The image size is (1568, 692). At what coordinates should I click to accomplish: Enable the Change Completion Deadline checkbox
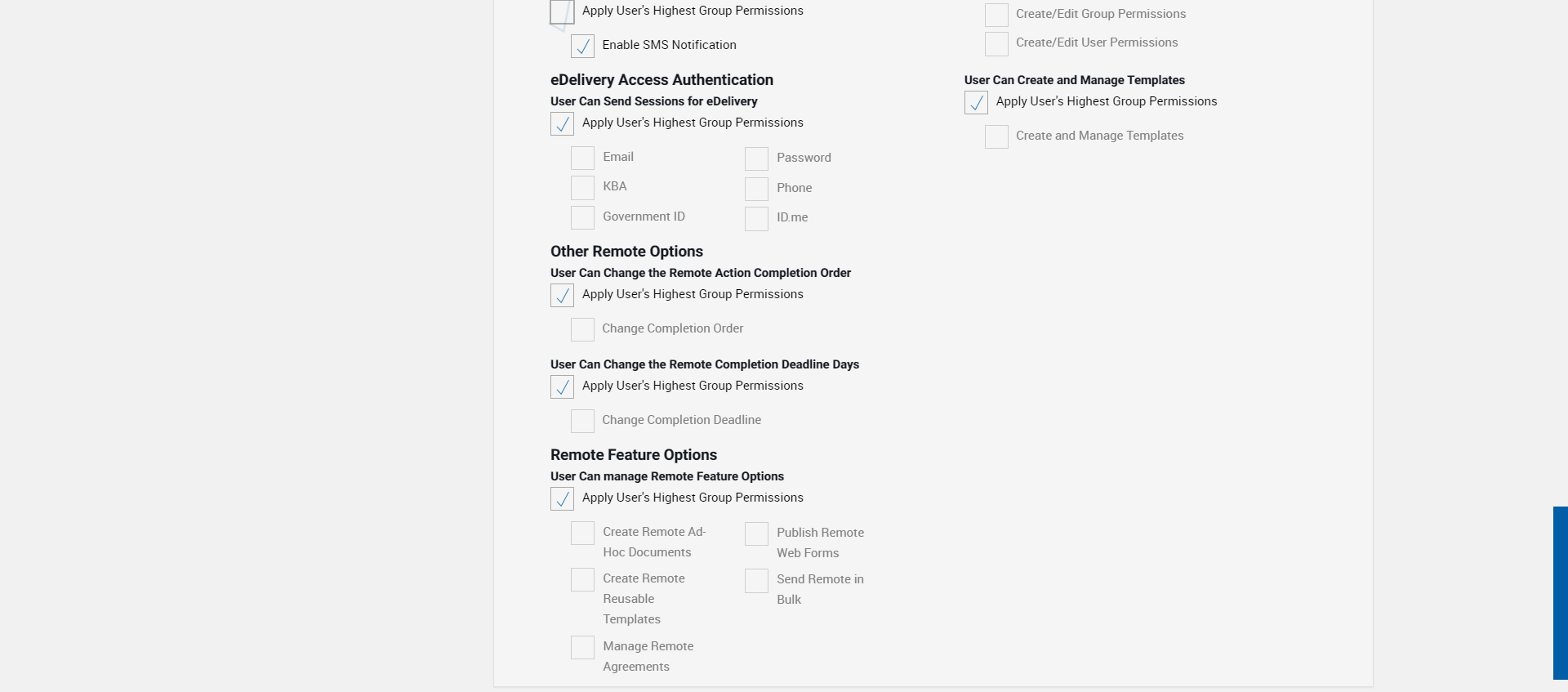pyautogui.click(x=582, y=422)
